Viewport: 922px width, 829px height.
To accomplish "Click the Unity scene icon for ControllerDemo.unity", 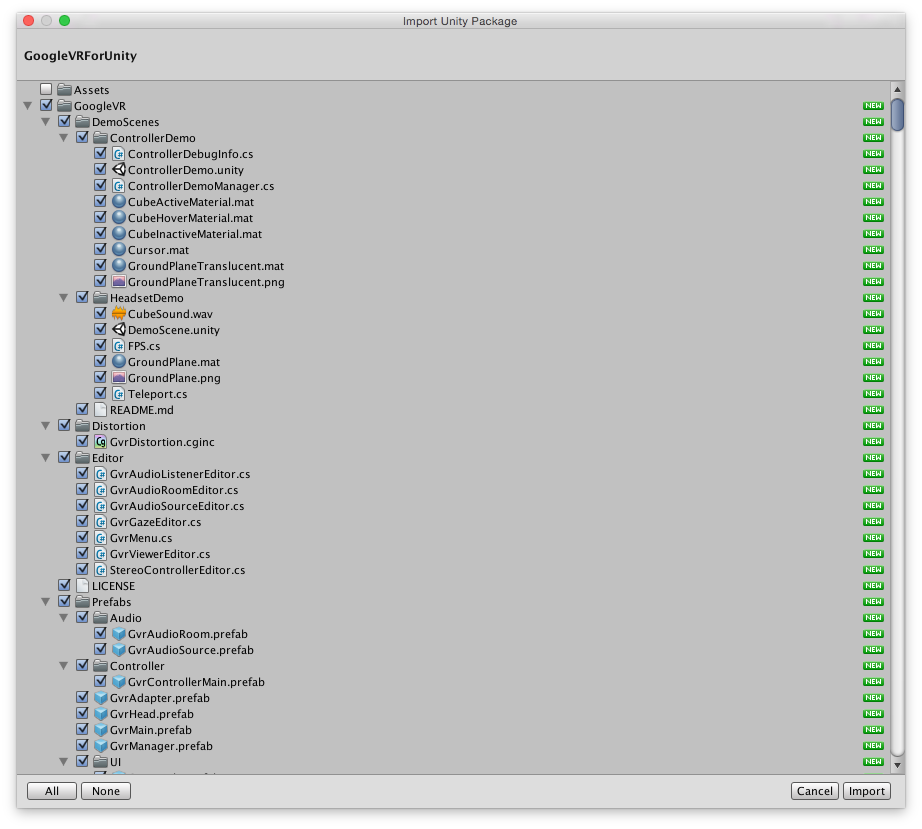I will click(x=119, y=170).
